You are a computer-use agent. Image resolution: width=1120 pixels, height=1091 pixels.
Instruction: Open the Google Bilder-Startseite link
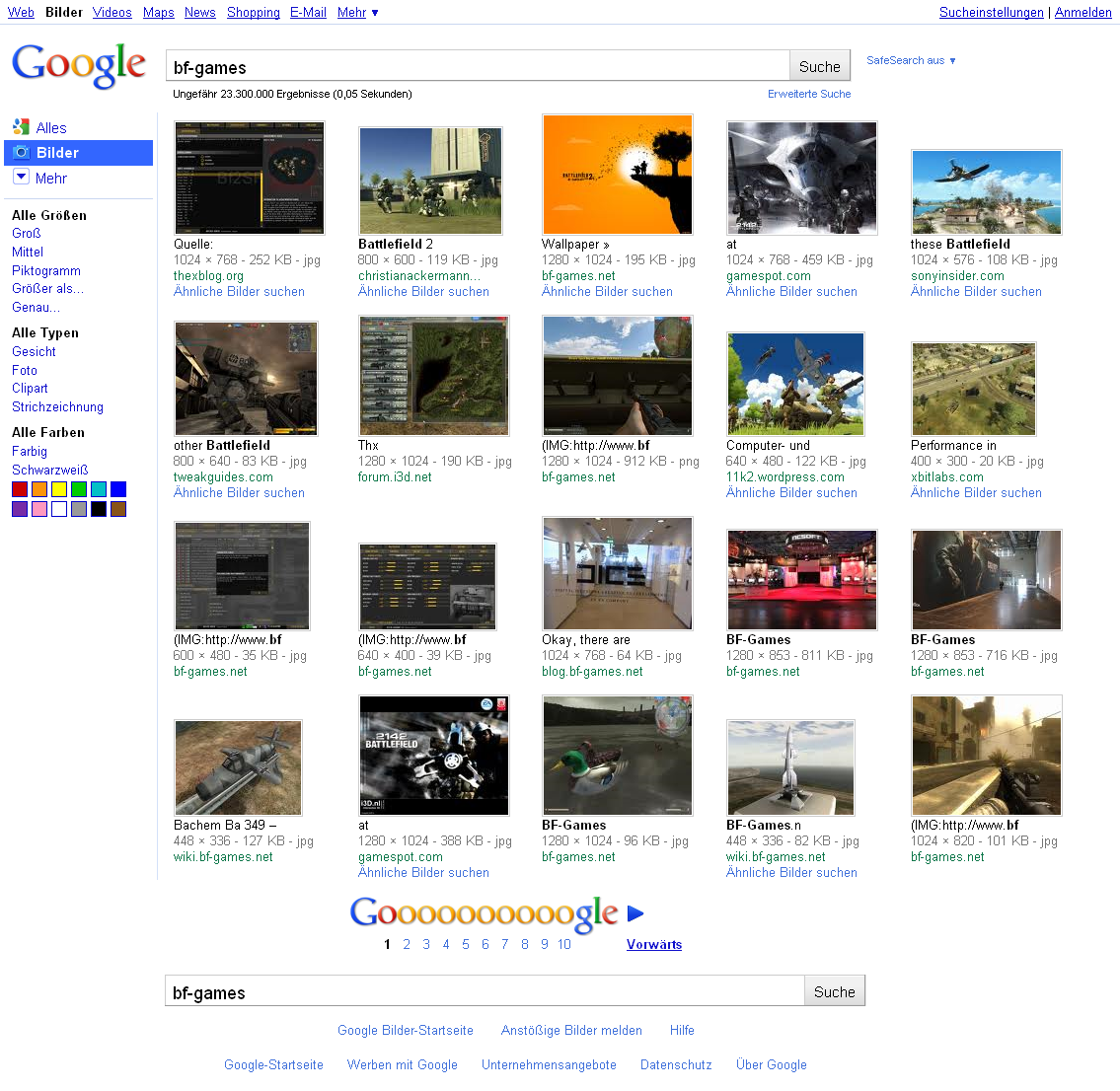coord(405,1030)
